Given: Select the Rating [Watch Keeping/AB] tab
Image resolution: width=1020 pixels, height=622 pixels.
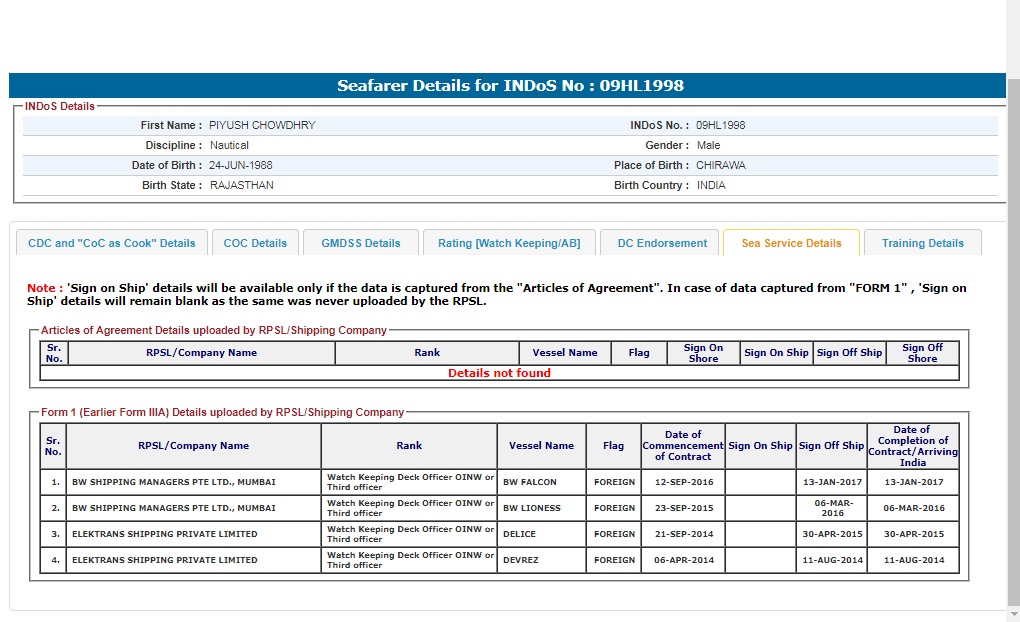Looking at the screenshot, I should [x=508, y=243].
